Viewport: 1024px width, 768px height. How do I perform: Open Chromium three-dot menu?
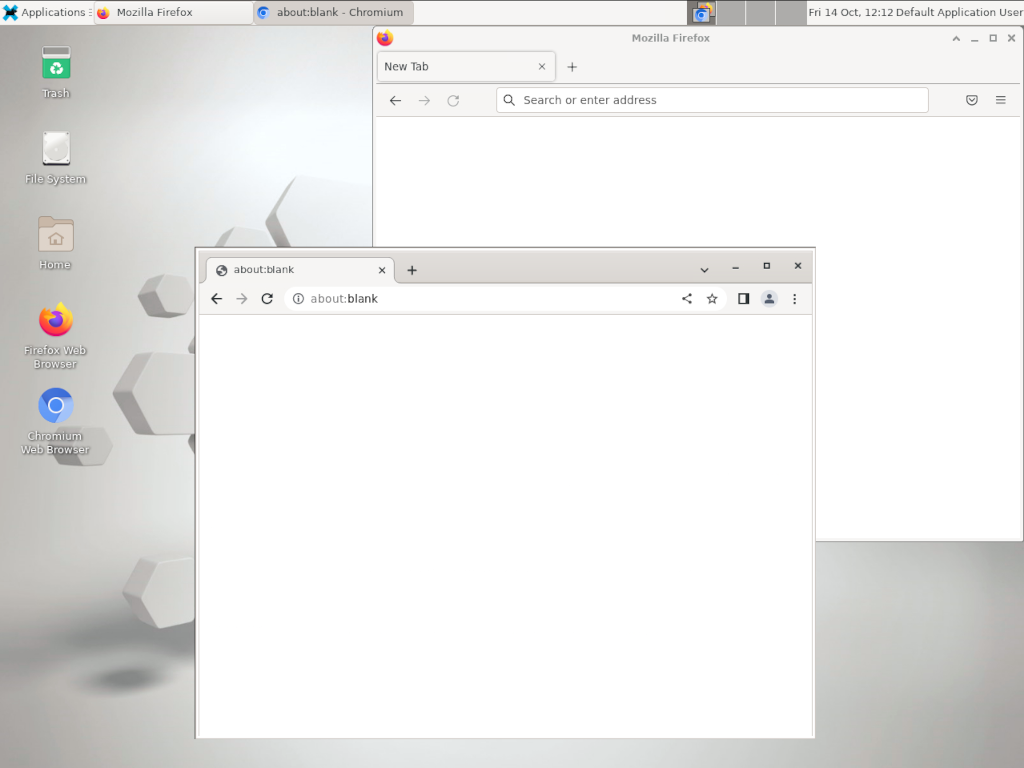coord(795,298)
